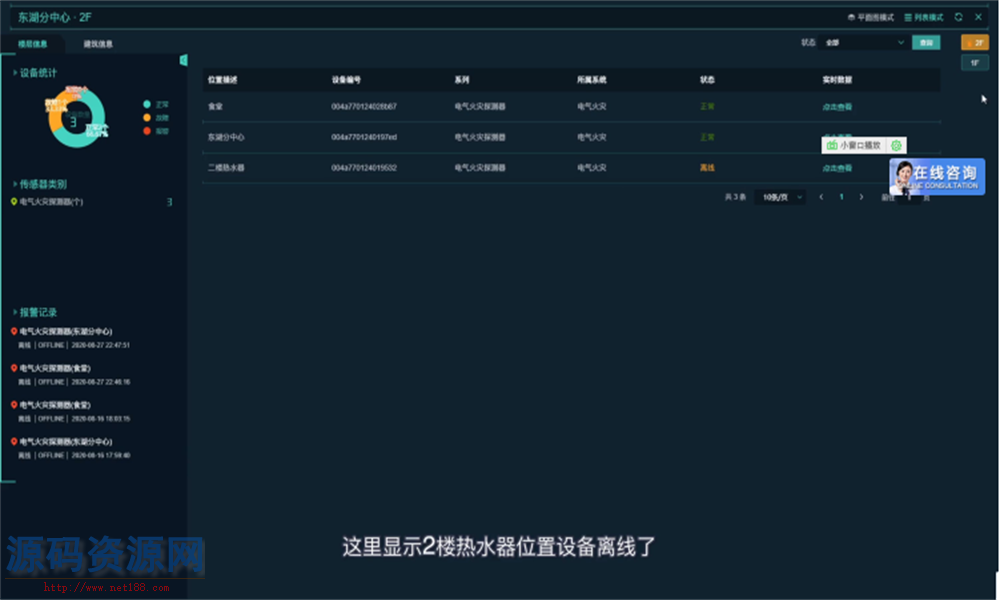Click the settings gear beside 小窗口播放
Viewport: 1000px width, 600px height.
(x=896, y=146)
